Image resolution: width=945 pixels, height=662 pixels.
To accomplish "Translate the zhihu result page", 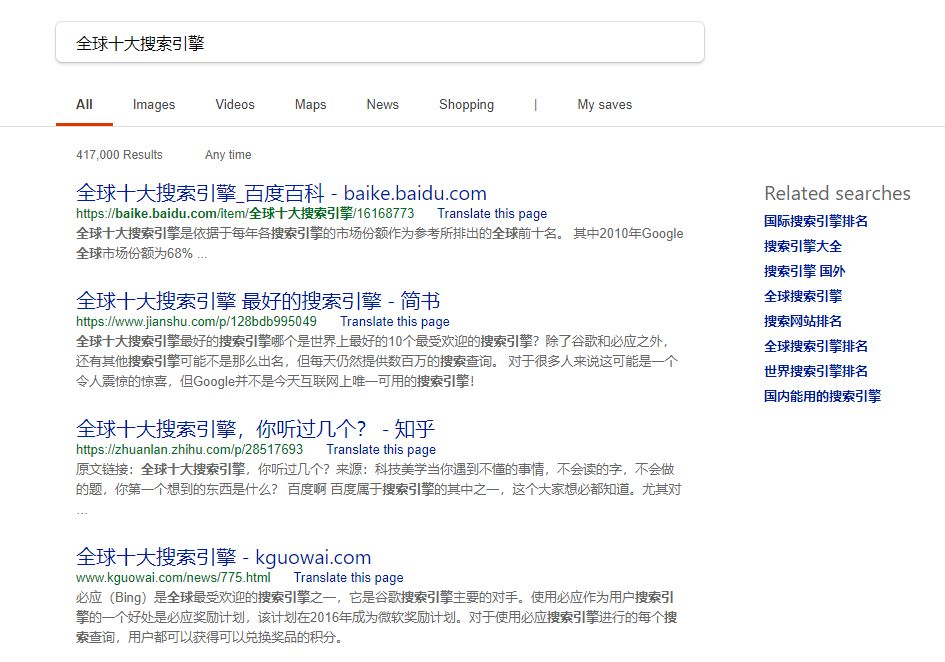I will tap(381, 449).
